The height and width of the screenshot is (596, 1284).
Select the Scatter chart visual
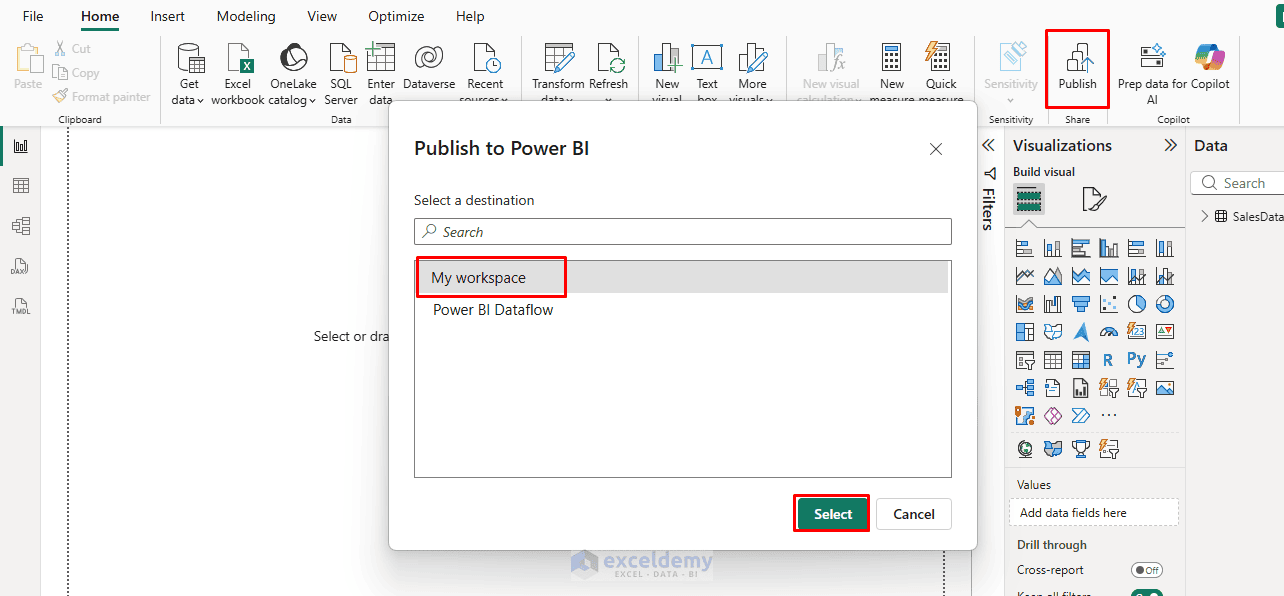[1108, 304]
